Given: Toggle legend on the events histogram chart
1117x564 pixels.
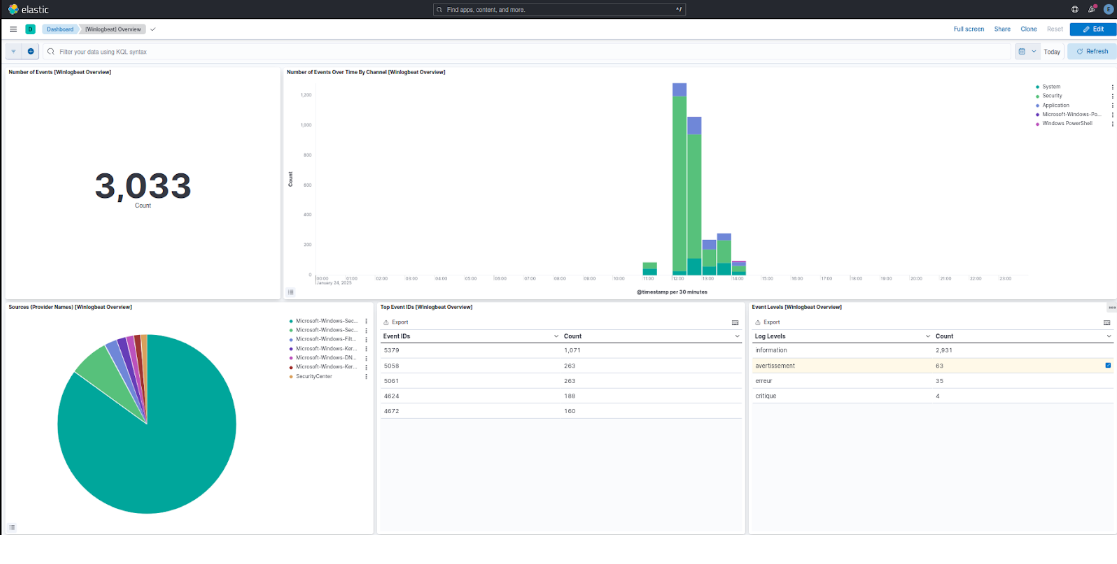Looking at the screenshot, I should 291,292.
